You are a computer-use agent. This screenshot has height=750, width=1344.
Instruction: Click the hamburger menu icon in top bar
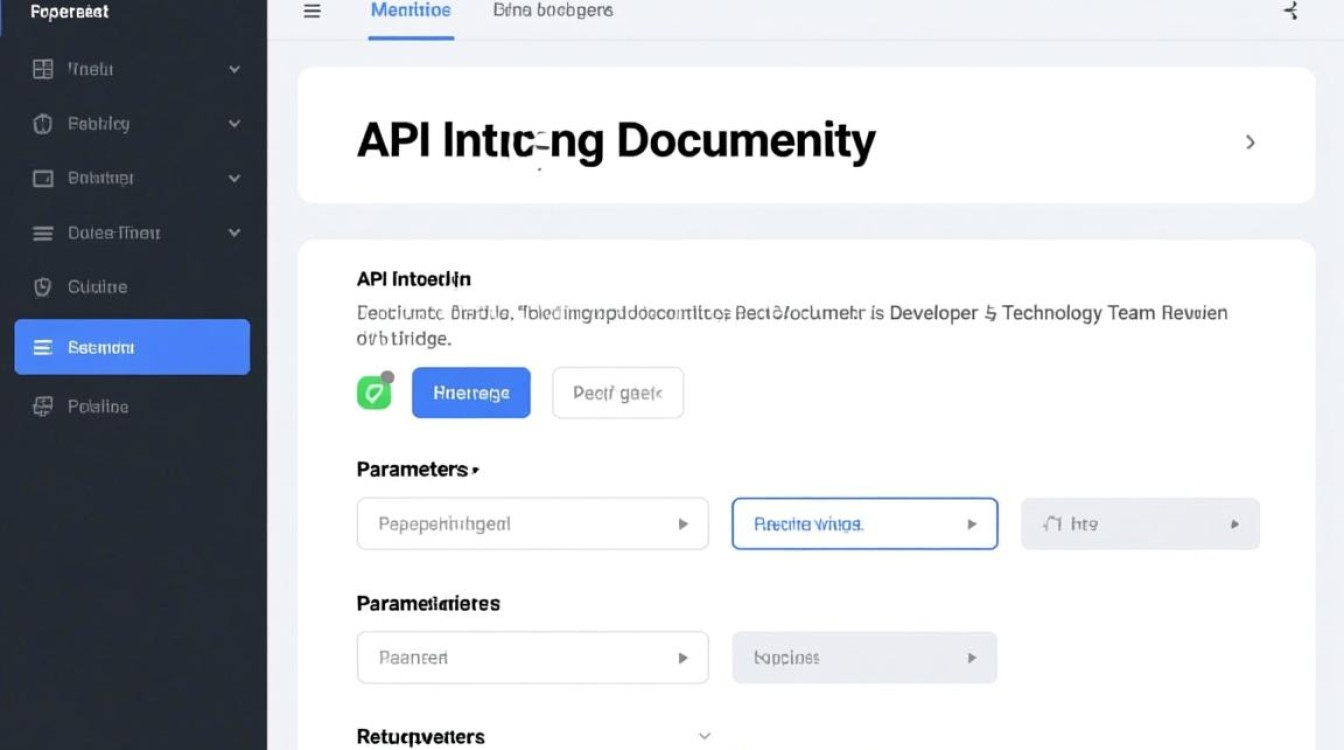tap(312, 11)
